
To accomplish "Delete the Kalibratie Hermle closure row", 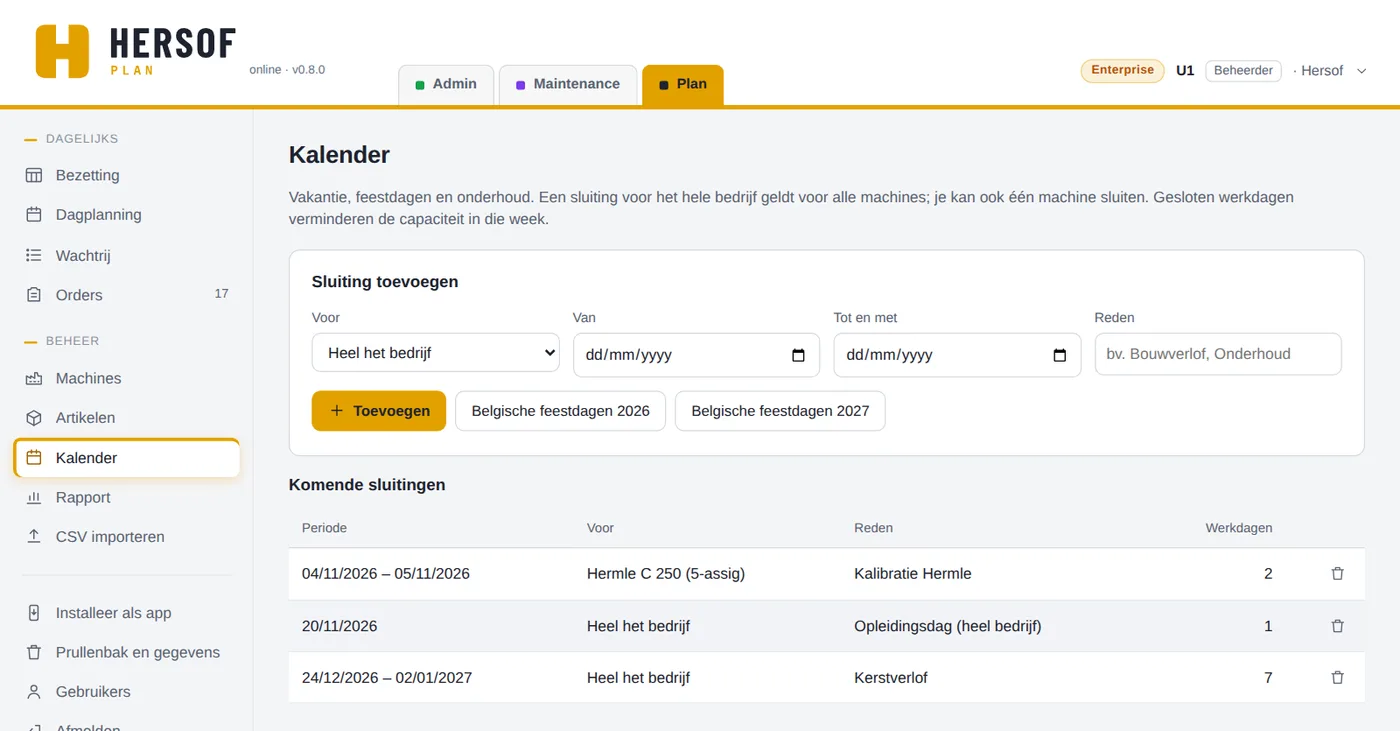I will (1337, 574).
